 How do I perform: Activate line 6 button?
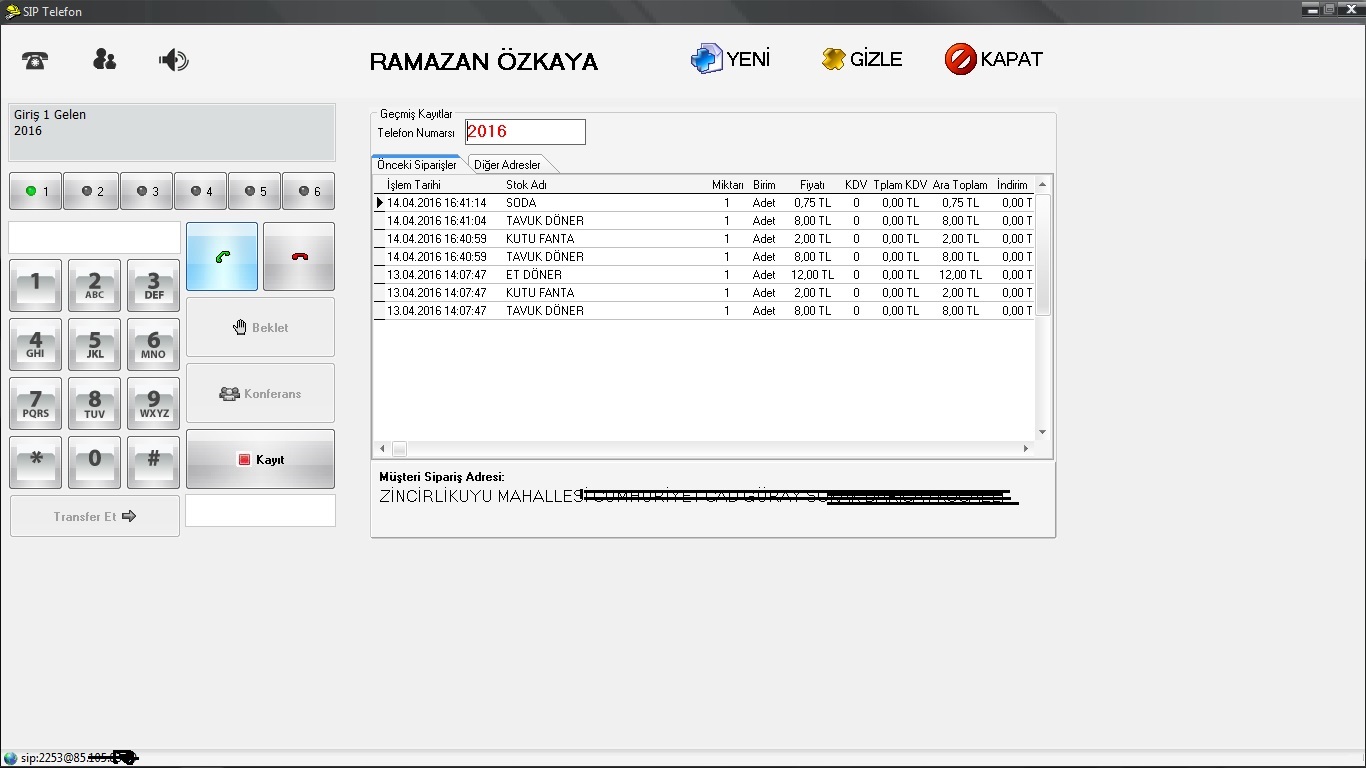pyautogui.click(x=308, y=191)
